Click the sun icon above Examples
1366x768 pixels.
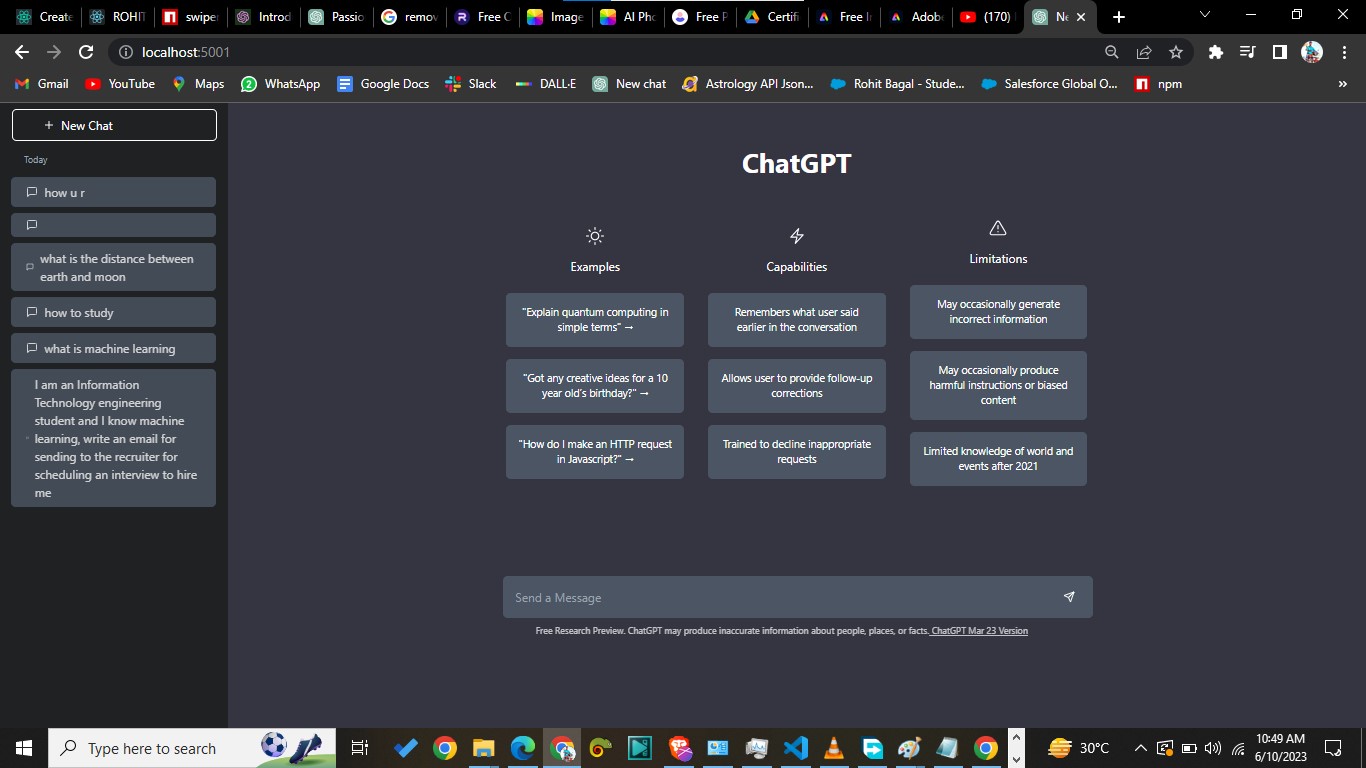(595, 236)
